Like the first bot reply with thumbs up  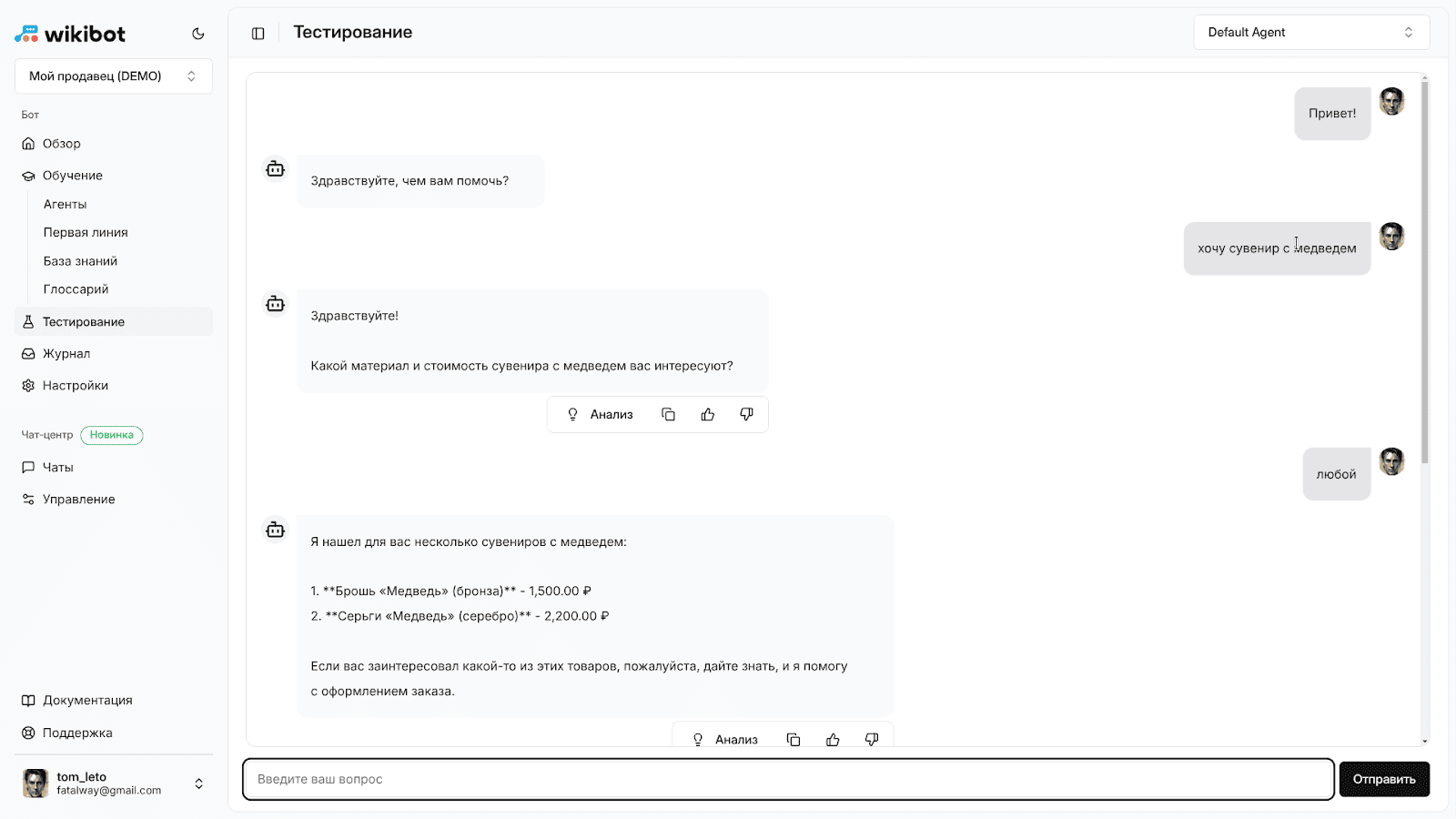pyautogui.click(x=708, y=415)
